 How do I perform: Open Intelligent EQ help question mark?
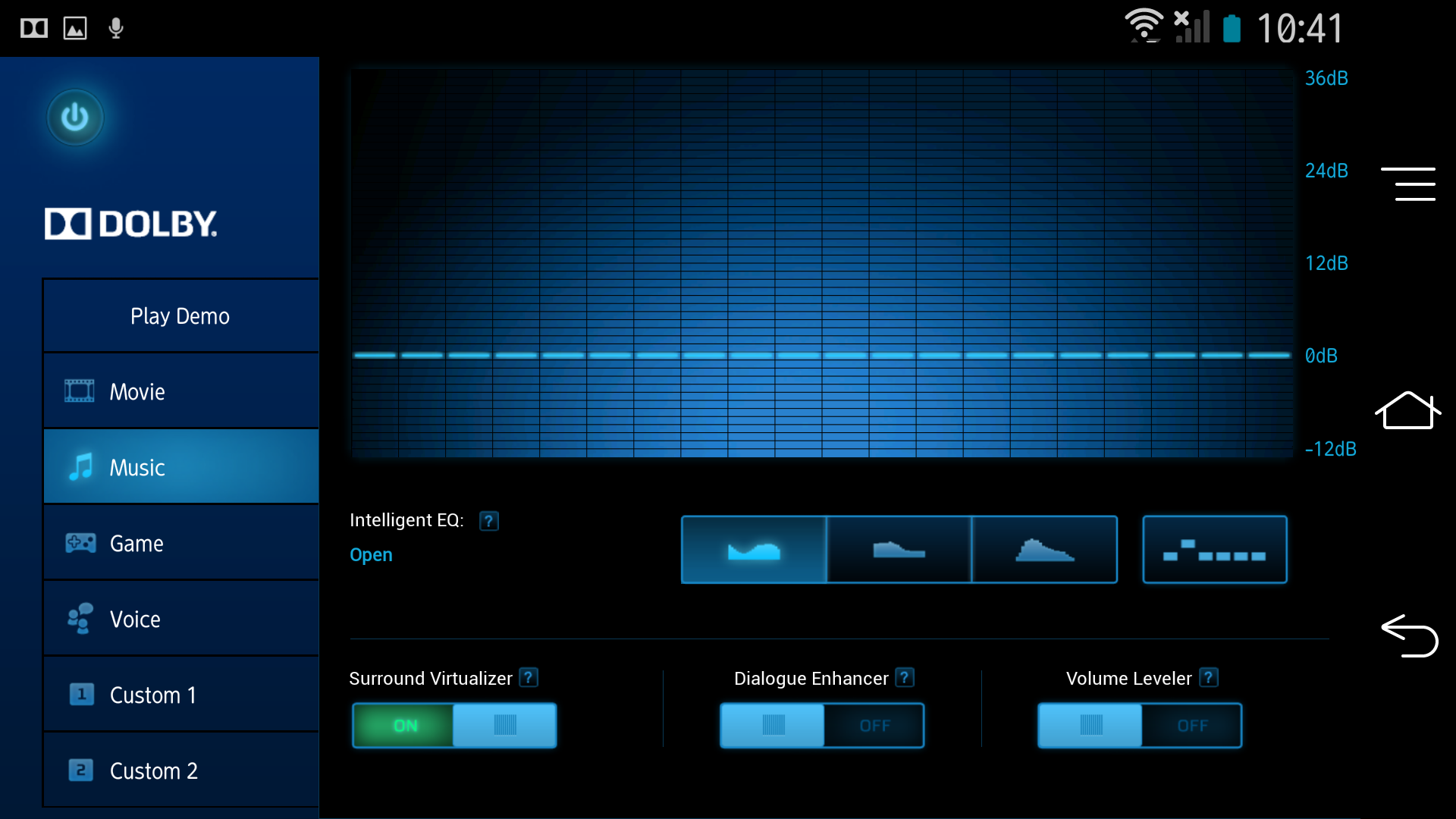click(489, 521)
